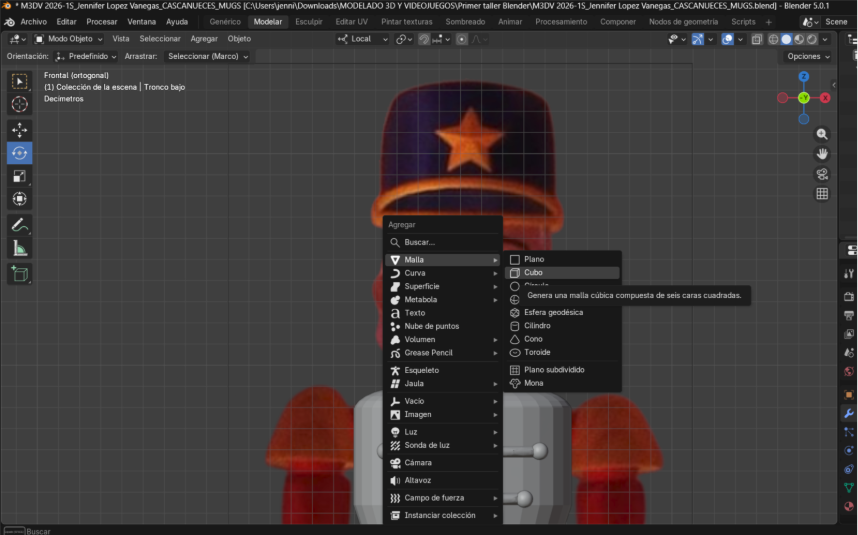Click the zoom magnifier viewport button

coord(822,134)
